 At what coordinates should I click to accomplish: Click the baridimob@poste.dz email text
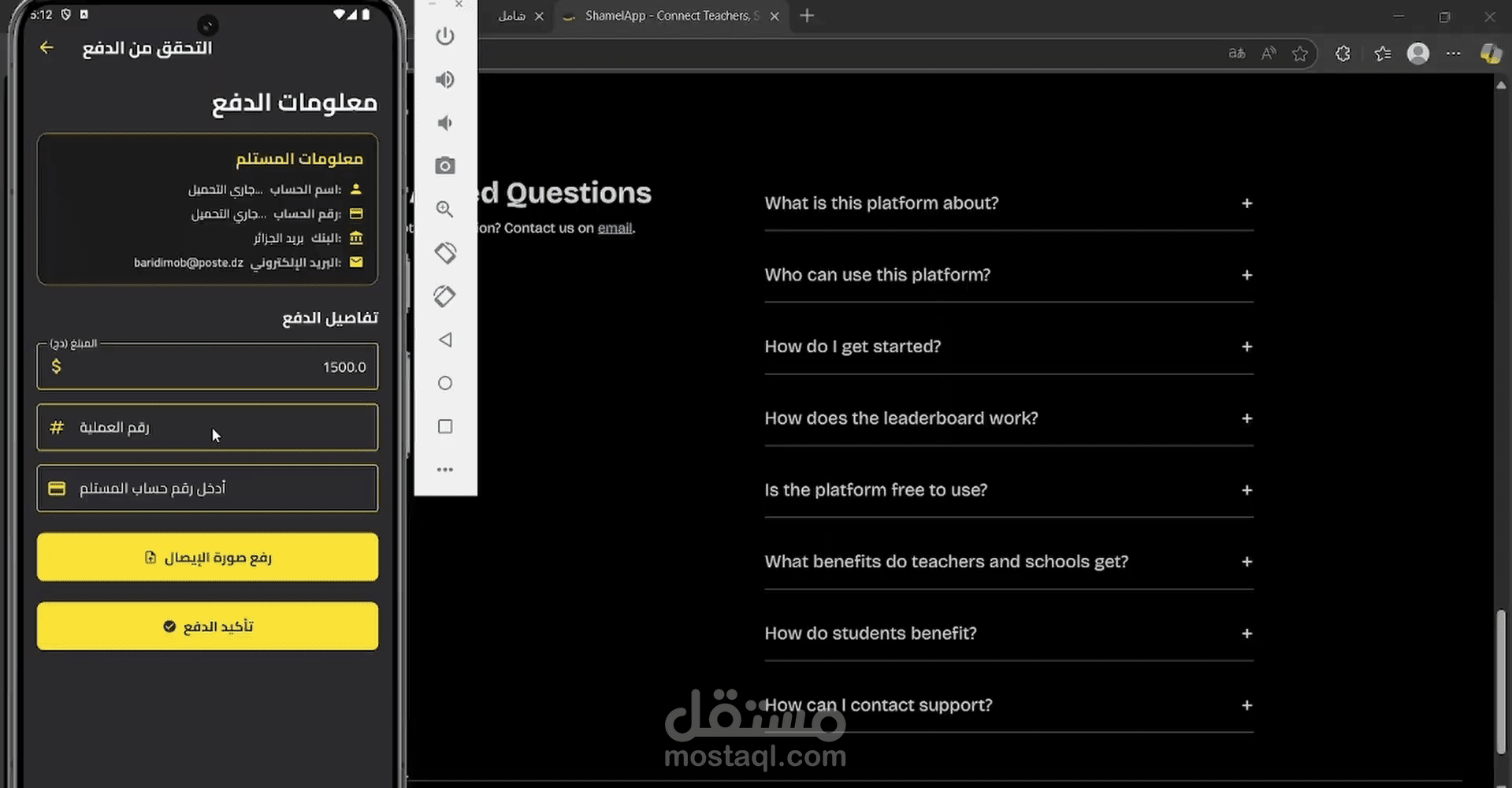coord(188,262)
